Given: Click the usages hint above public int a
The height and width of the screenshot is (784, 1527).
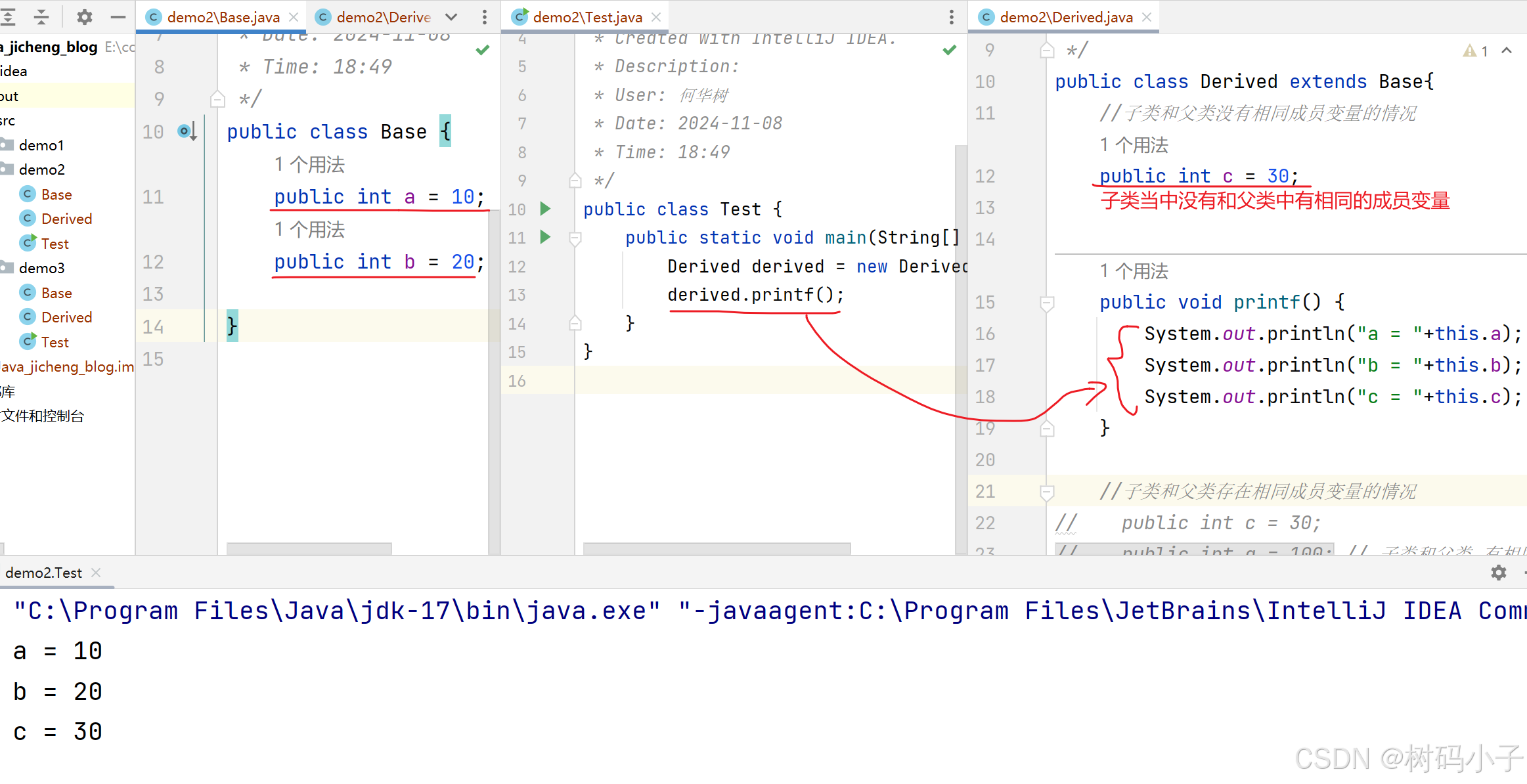Looking at the screenshot, I should pyautogui.click(x=309, y=164).
